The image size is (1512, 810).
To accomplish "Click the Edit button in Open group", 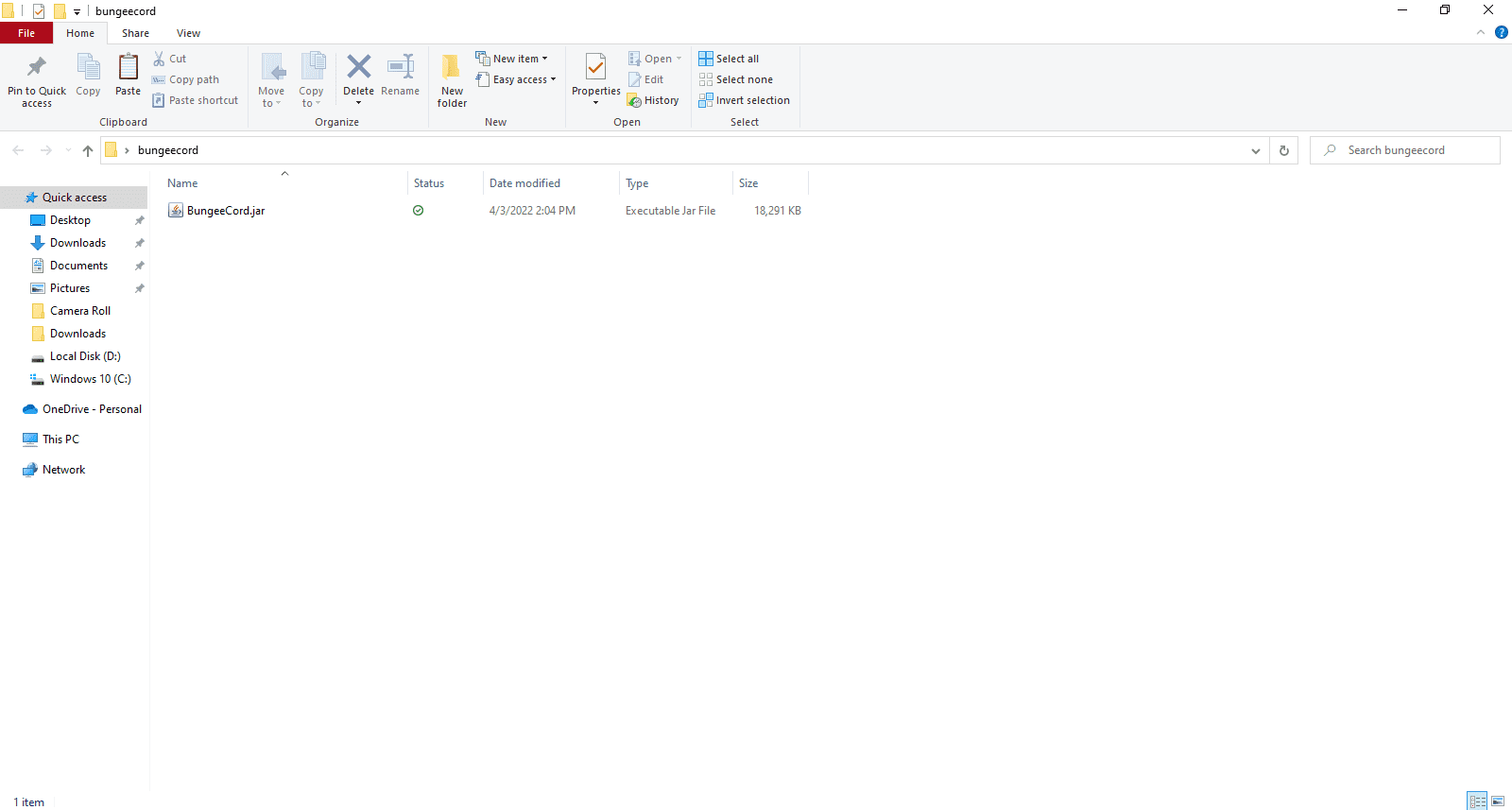I will [646, 79].
